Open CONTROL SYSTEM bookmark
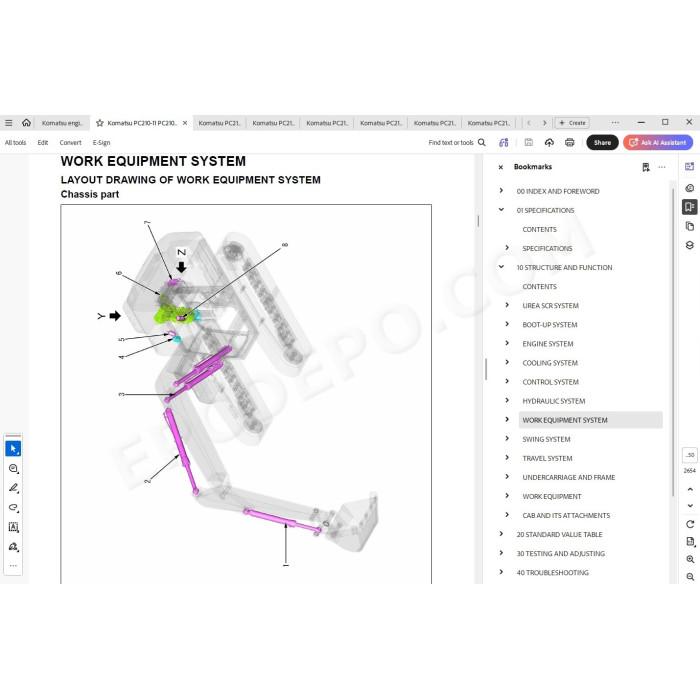 click(x=550, y=382)
